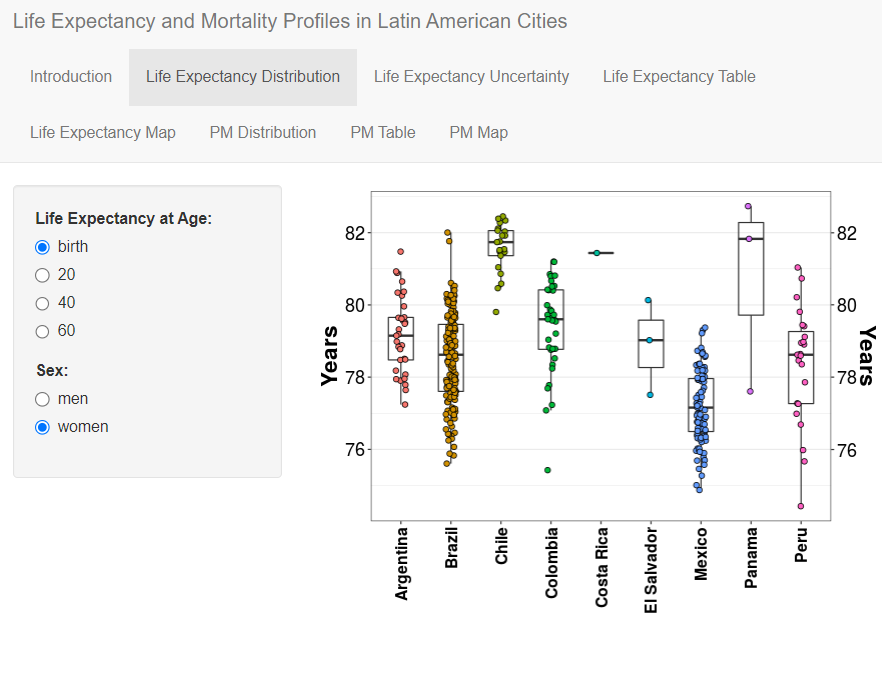Click the Chile boxplot on the chart
This screenshot has width=882, height=685.
click(500, 240)
